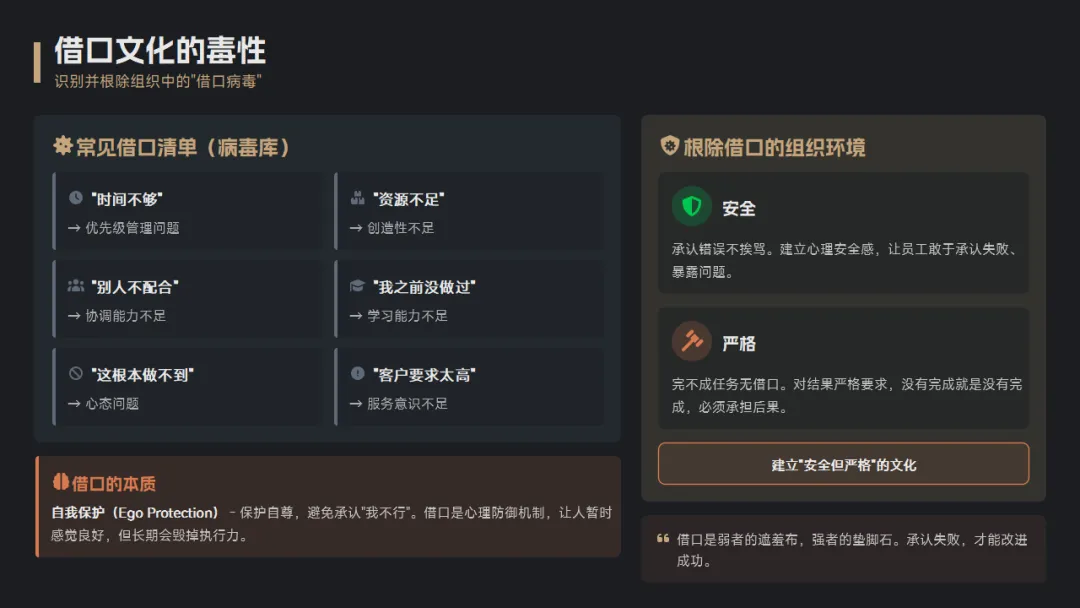
Task: Click the people icon beside "别人不配合"
Action: tap(75, 286)
